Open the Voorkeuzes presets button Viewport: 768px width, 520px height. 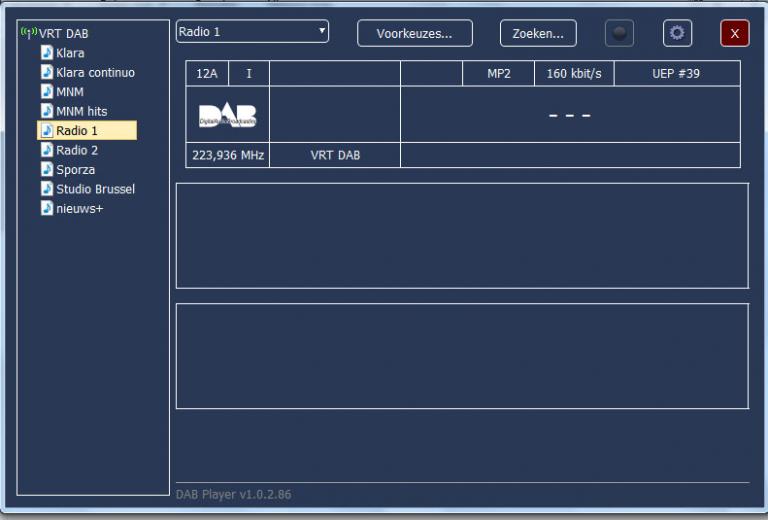415,33
